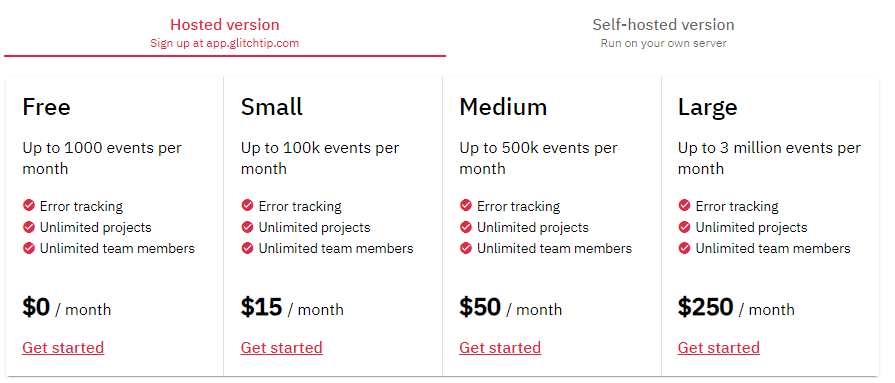Click Unlimited projects checkmark icon in Free plan
The width and height of the screenshot is (895, 383).
(x=29, y=227)
